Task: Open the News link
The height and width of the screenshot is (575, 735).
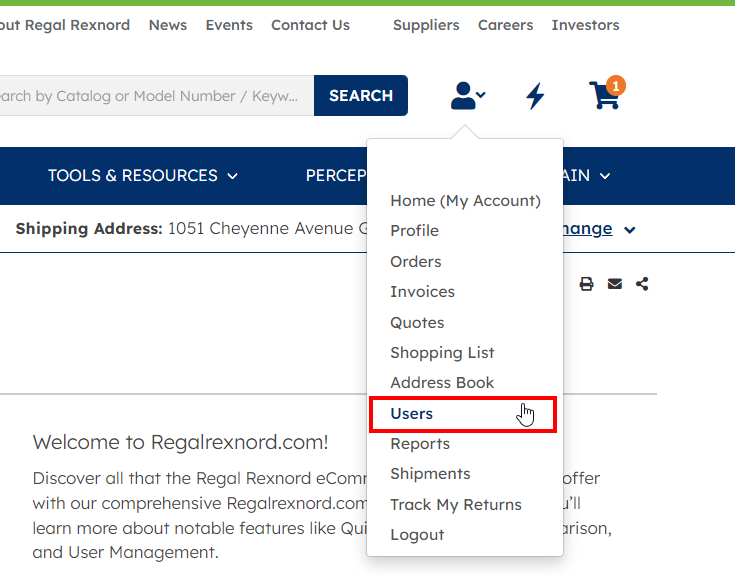Action: [168, 25]
